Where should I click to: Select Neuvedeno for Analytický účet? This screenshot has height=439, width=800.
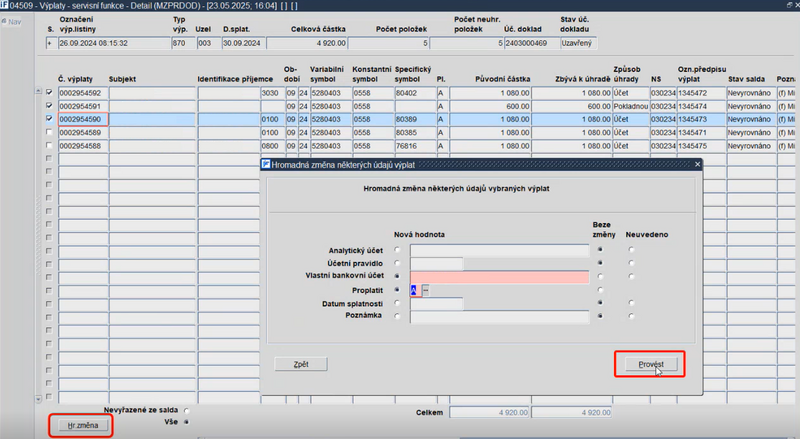(631, 250)
